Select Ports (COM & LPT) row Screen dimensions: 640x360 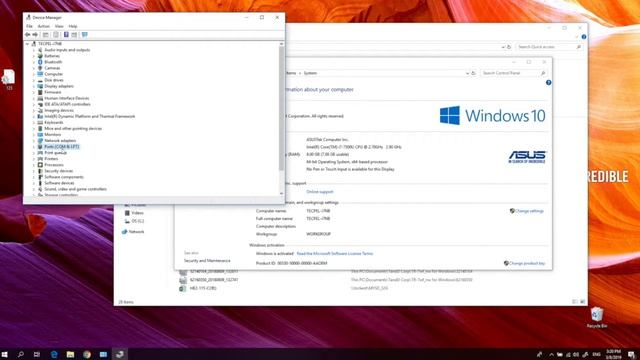click(62, 147)
